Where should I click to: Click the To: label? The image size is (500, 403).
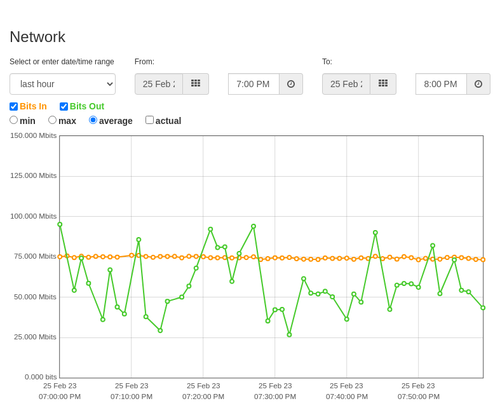pos(327,62)
